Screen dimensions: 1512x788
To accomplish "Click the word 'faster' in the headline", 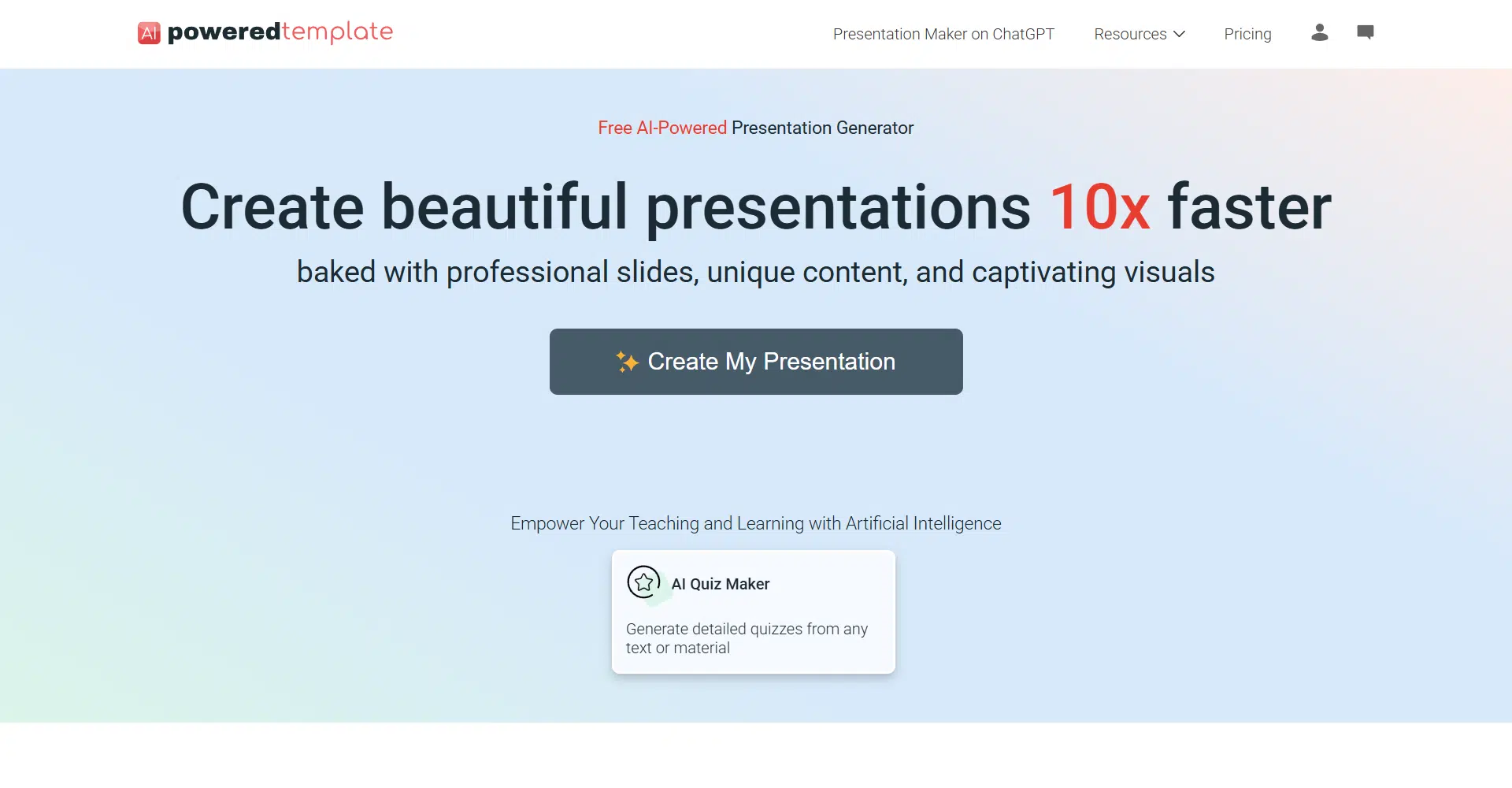I will click(x=1249, y=207).
